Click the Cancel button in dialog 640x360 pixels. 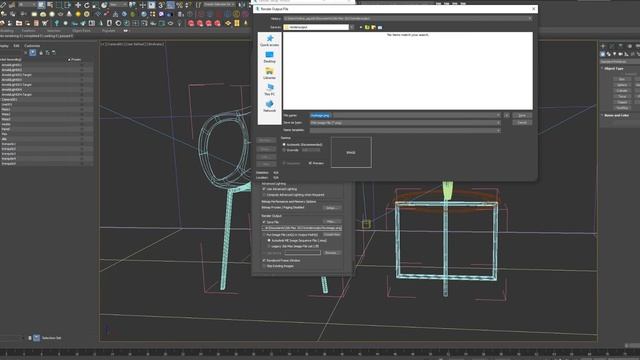coord(522,122)
